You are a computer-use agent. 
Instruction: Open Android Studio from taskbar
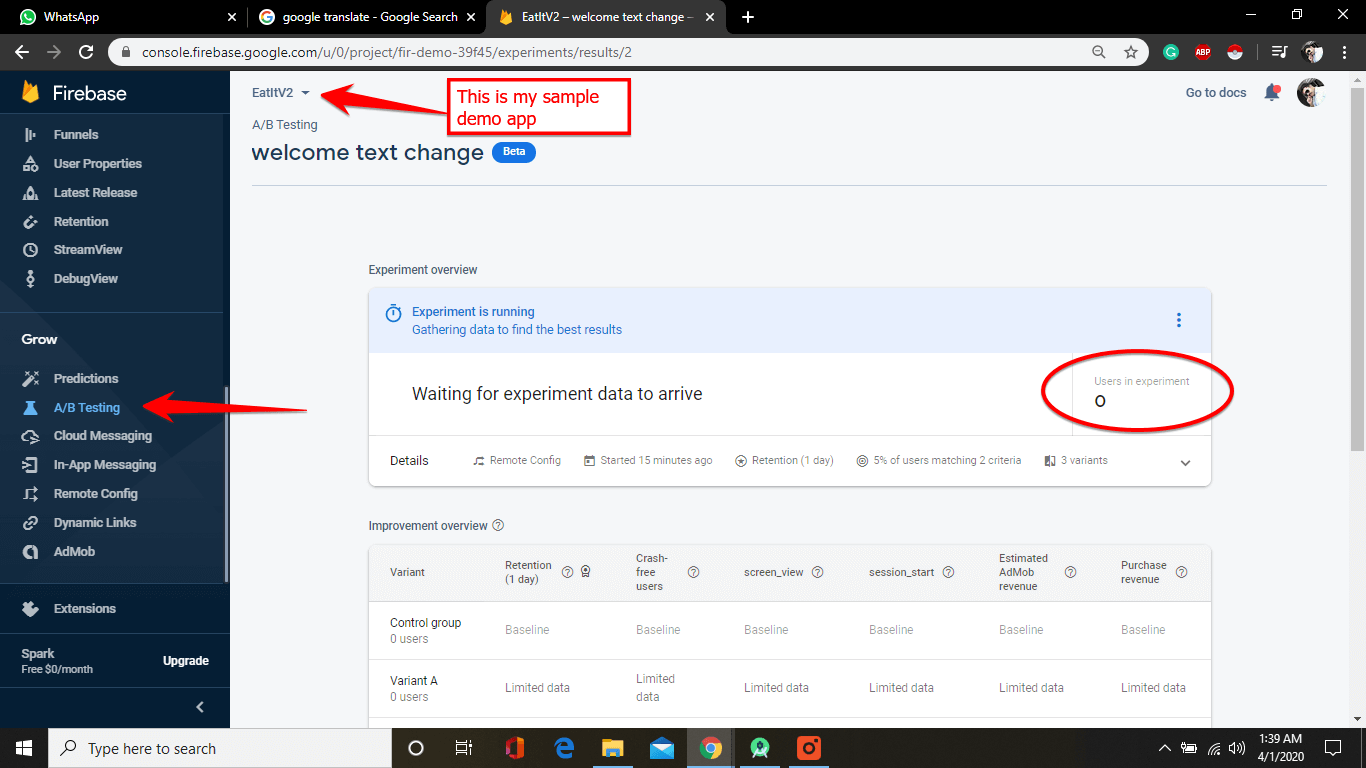click(760, 748)
